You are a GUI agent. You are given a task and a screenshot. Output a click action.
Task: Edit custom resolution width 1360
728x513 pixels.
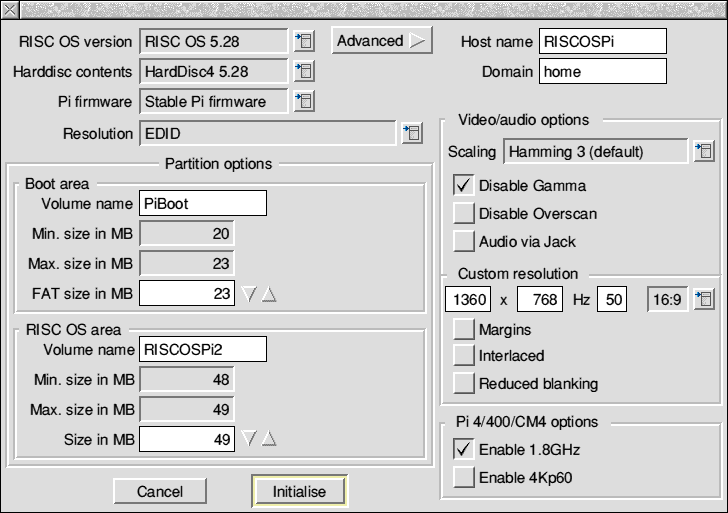coord(468,299)
